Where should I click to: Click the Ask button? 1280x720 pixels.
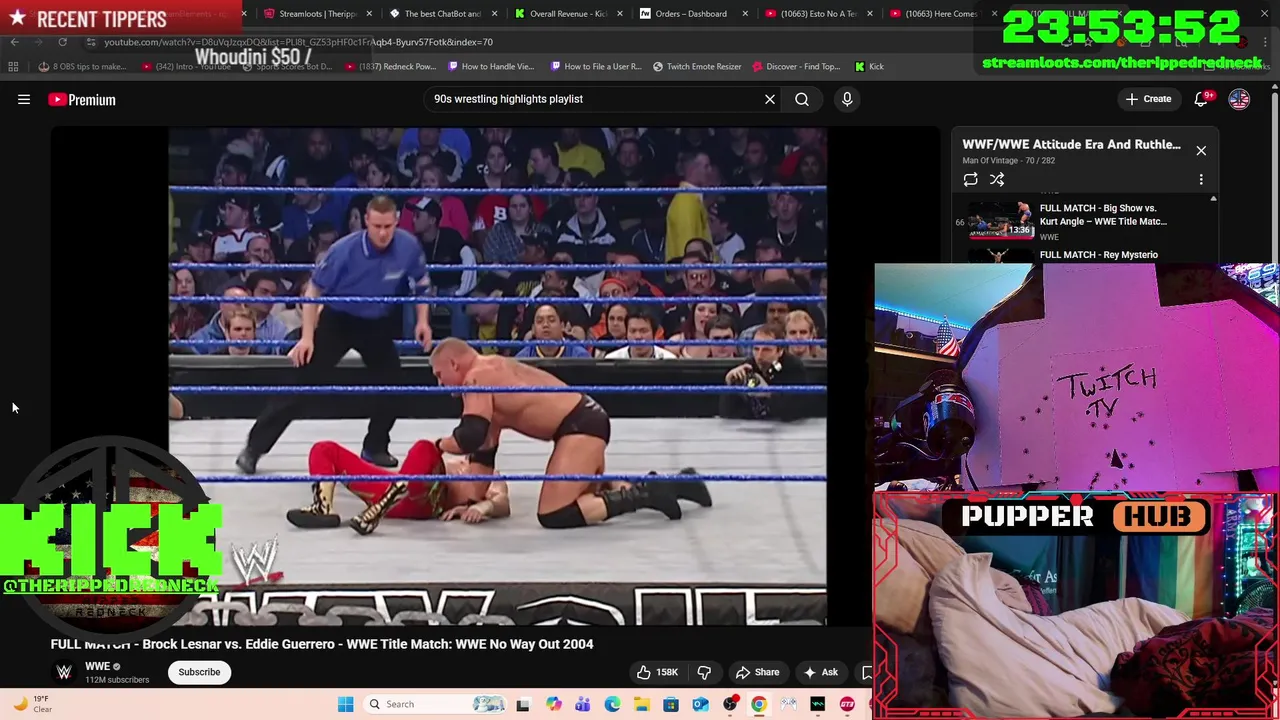click(820, 672)
